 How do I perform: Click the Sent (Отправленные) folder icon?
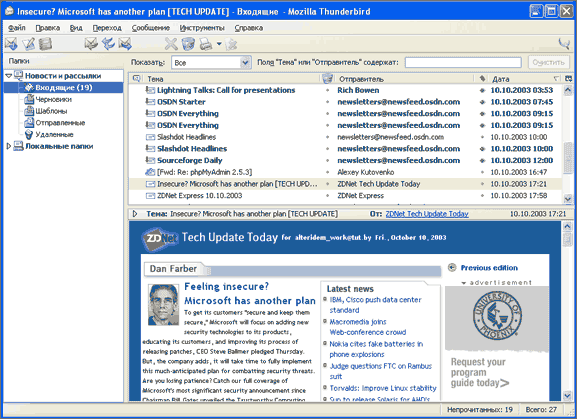coord(29,123)
